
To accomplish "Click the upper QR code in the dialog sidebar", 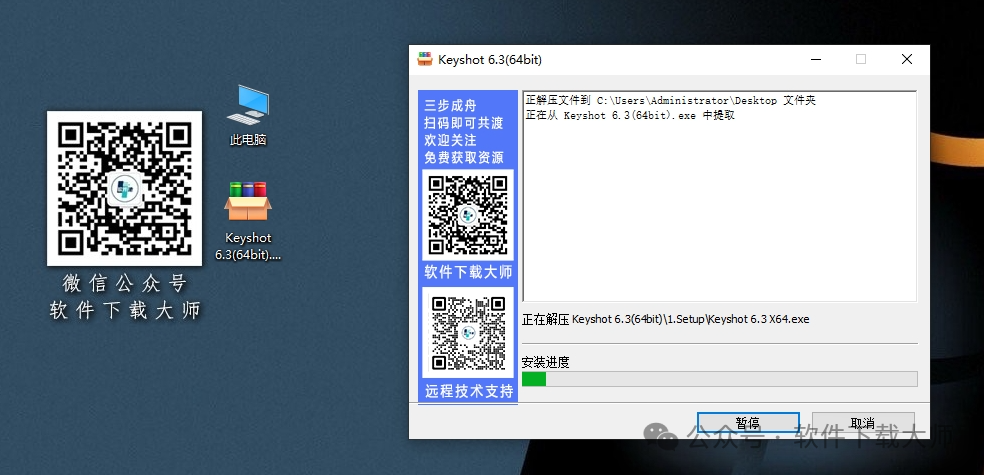I will point(468,215).
